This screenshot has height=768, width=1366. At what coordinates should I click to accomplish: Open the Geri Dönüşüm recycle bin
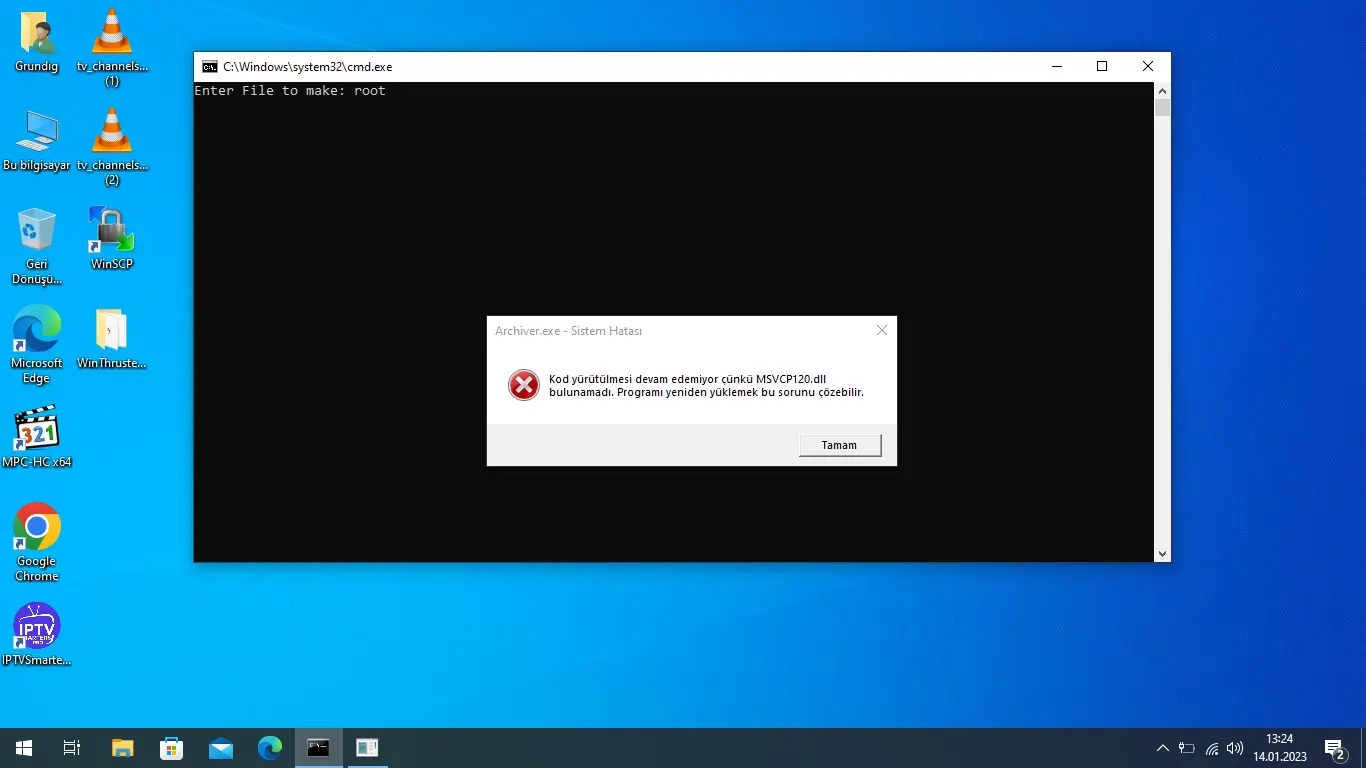37,231
